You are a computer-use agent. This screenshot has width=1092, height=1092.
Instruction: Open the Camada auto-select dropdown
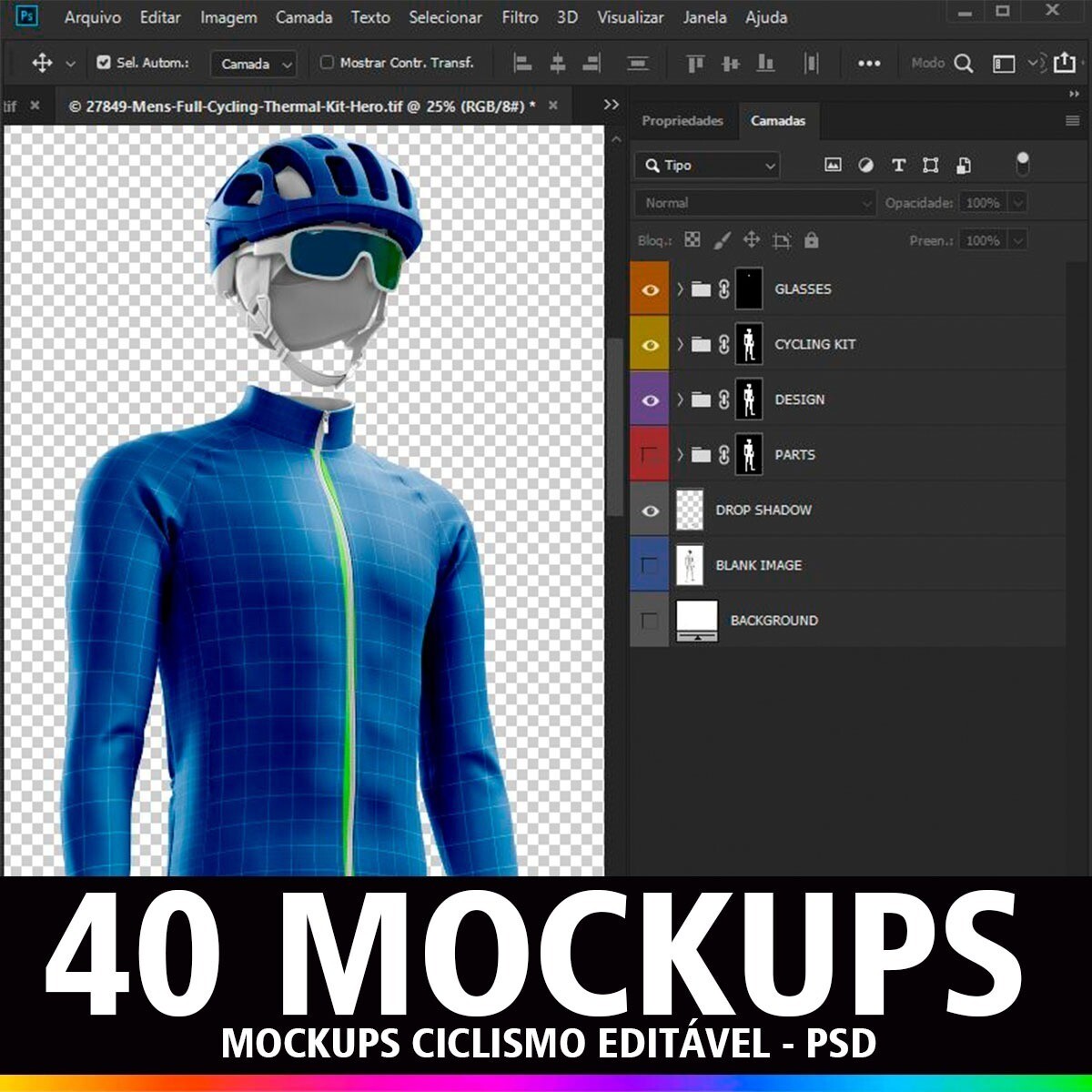[254, 64]
